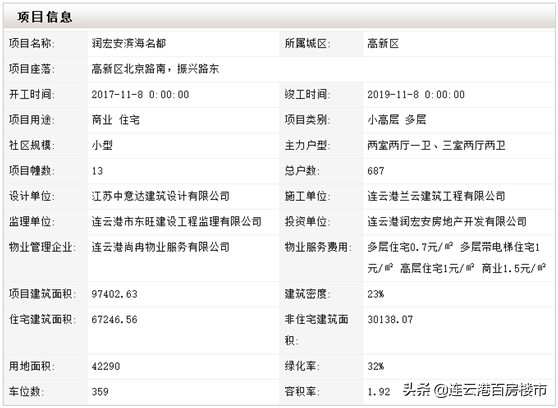Click the 绿化率 label
Screen dimensions: 558x408
click(x=302, y=366)
